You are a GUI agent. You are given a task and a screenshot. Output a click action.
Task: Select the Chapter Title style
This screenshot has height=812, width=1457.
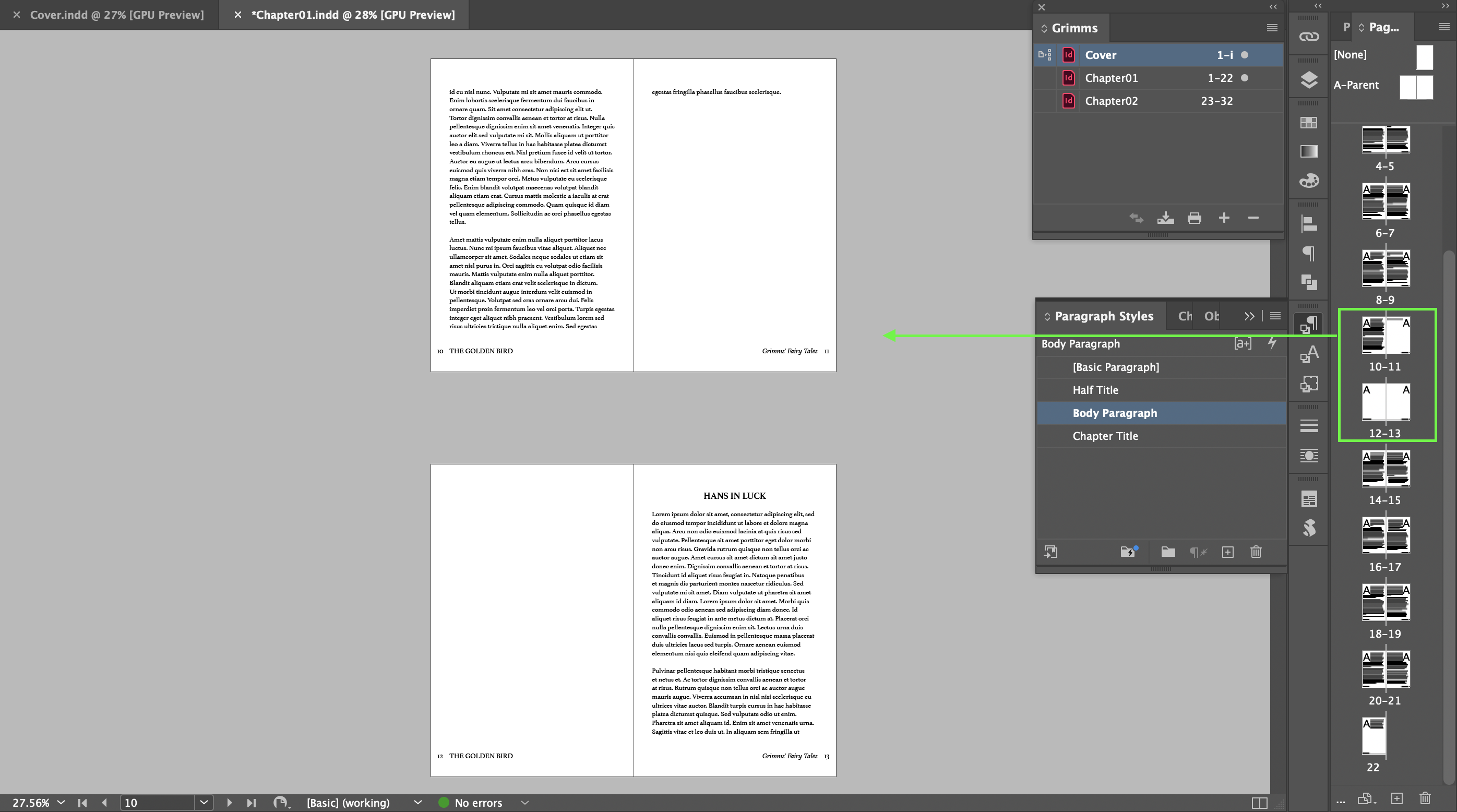pyautogui.click(x=1105, y=435)
